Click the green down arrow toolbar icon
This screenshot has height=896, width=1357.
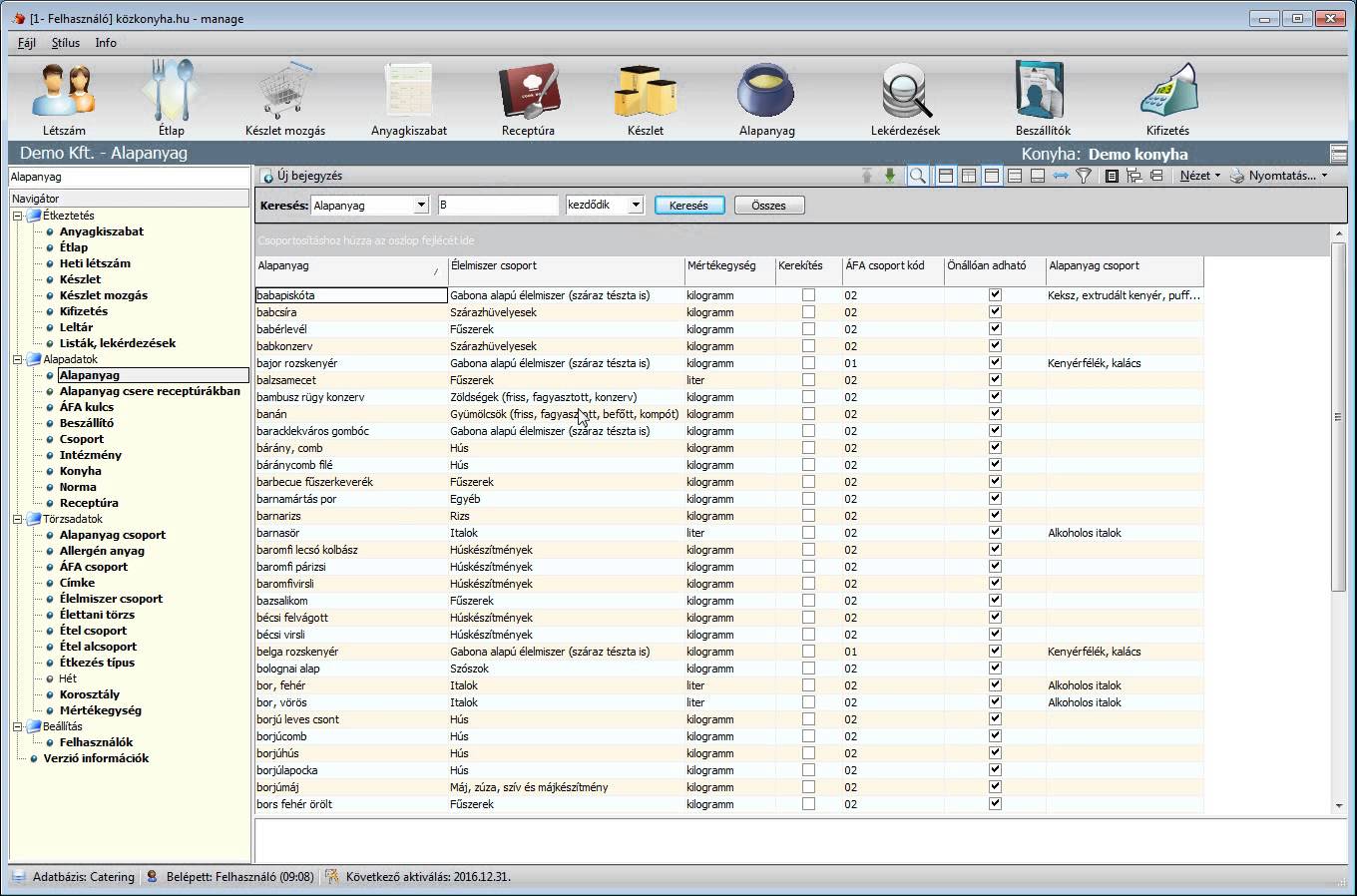(x=890, y=176)
